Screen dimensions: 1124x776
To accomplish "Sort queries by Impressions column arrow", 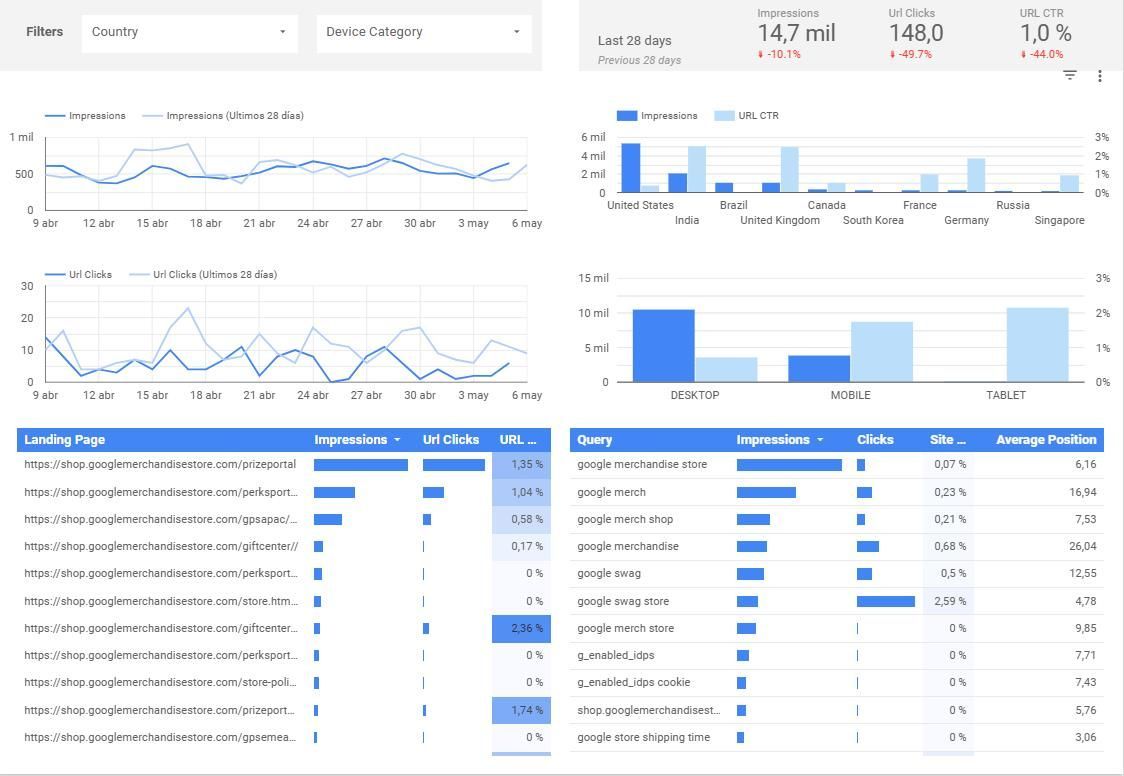I will pyautogui.click(x=819, y=440).
